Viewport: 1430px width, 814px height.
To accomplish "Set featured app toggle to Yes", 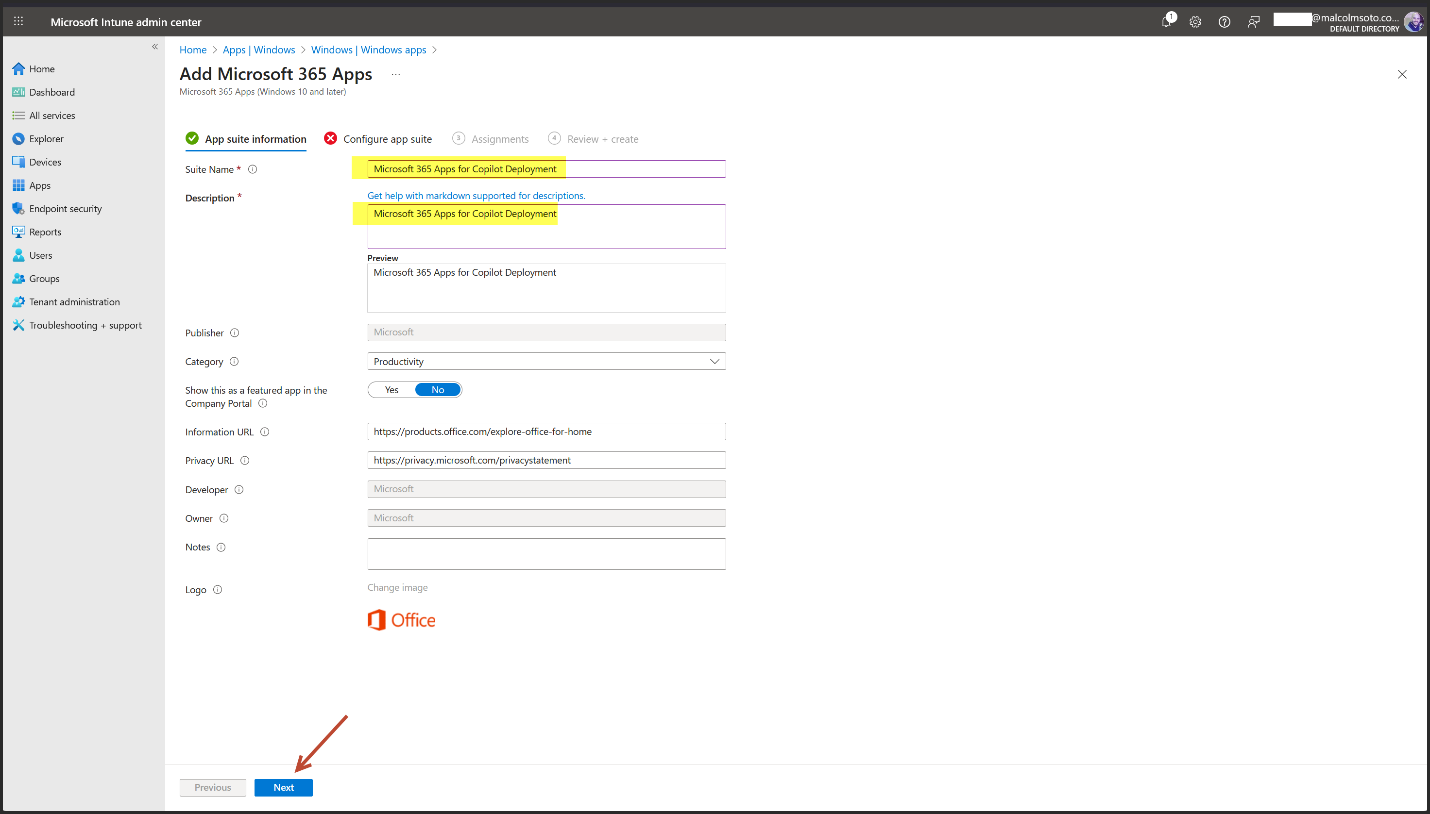I will coord(391,390).
